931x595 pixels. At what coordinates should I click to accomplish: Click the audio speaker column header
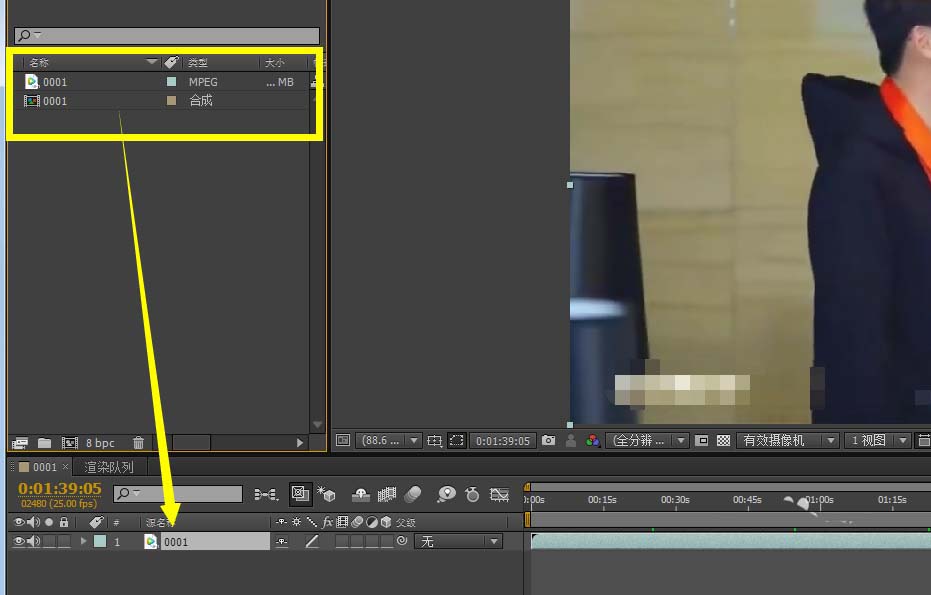(x=33, y=523)
